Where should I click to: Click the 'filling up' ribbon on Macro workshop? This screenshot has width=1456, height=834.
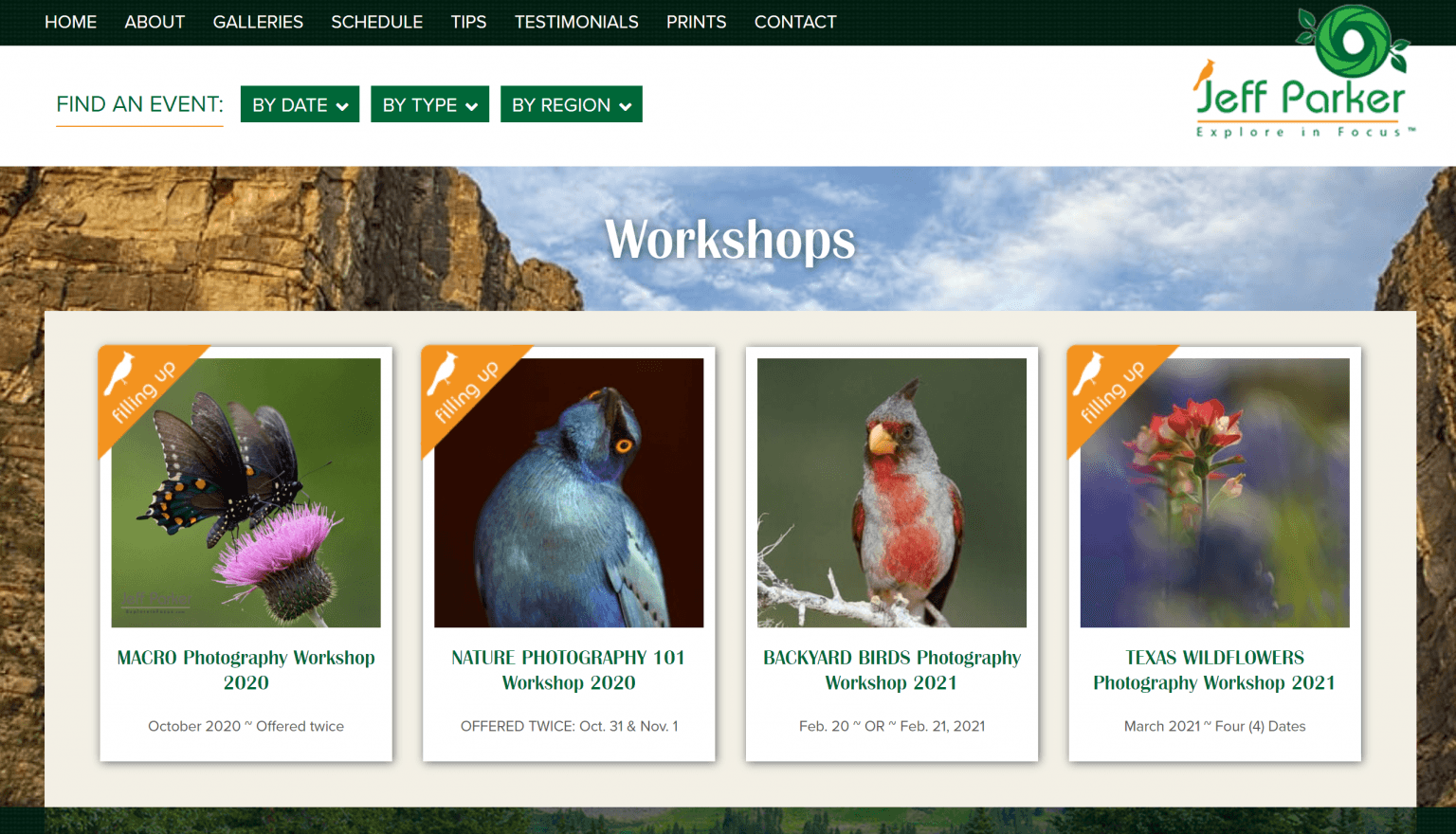tap(139, 387)
